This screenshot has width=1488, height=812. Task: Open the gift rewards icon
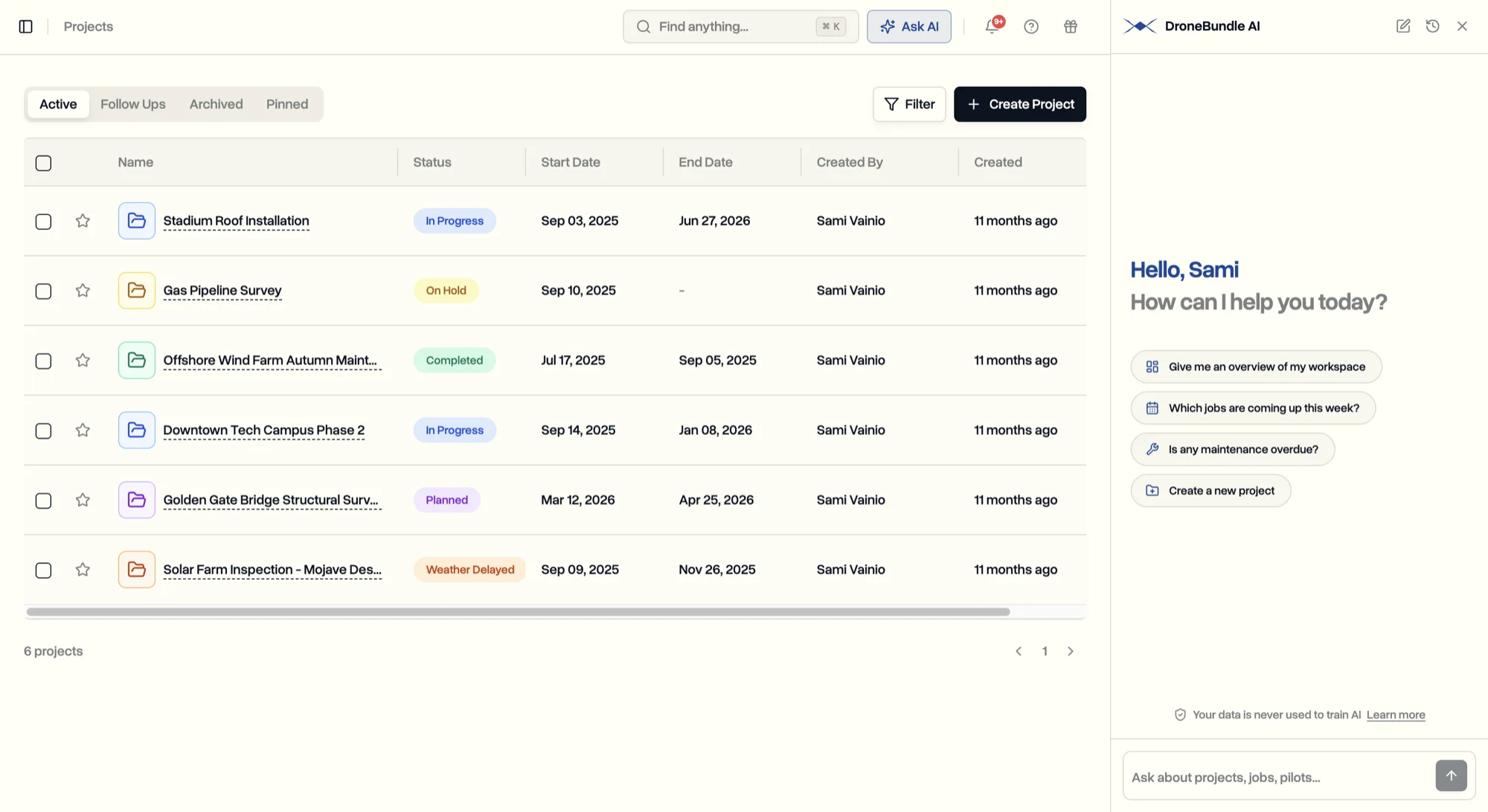click(1071, 27)
